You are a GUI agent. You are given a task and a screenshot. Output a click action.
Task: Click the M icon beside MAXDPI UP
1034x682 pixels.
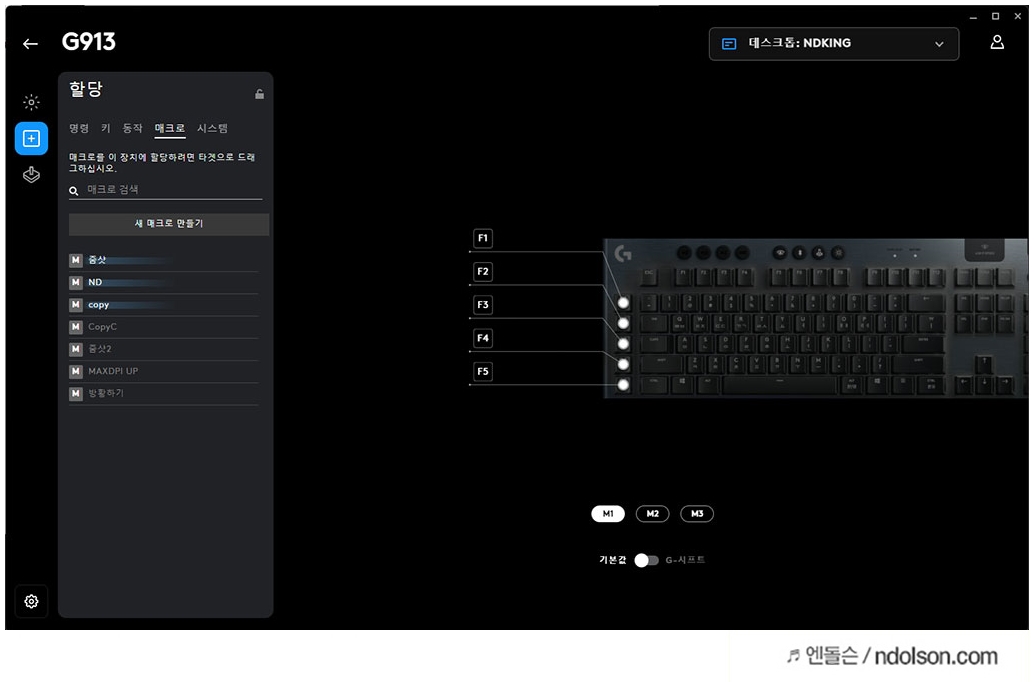[x=76, y=371]
